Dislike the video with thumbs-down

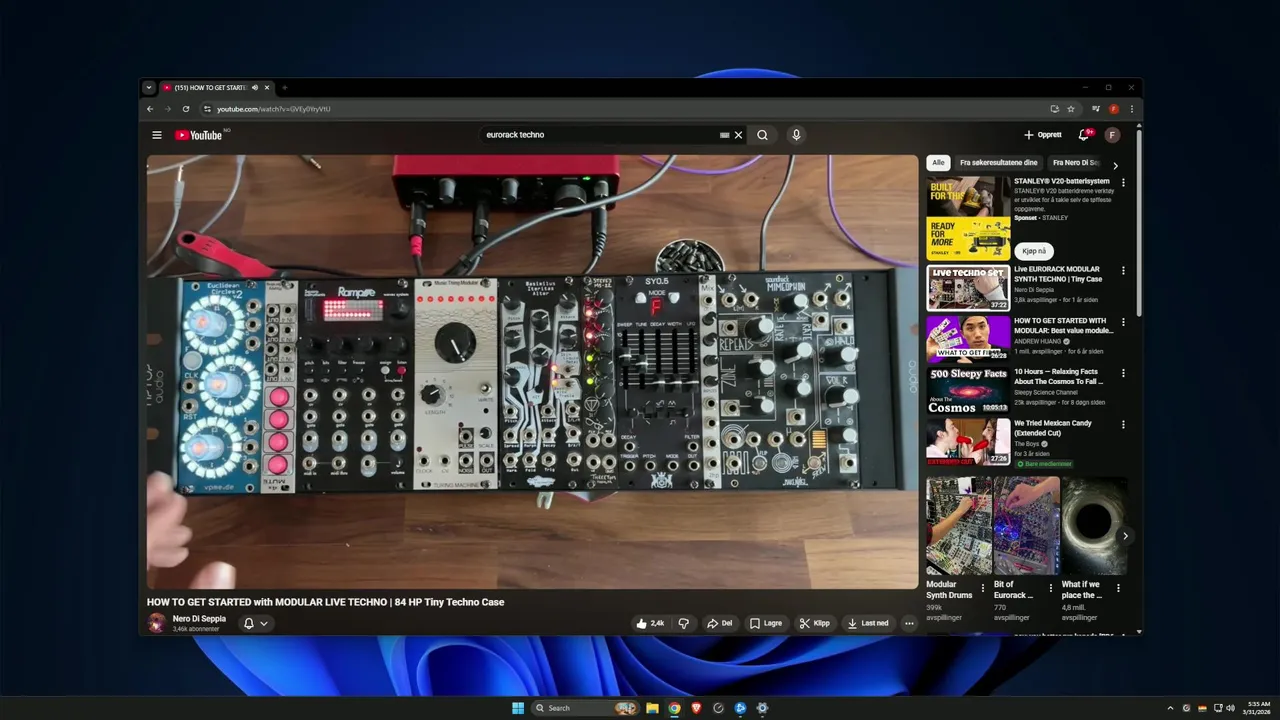[684, 623]
